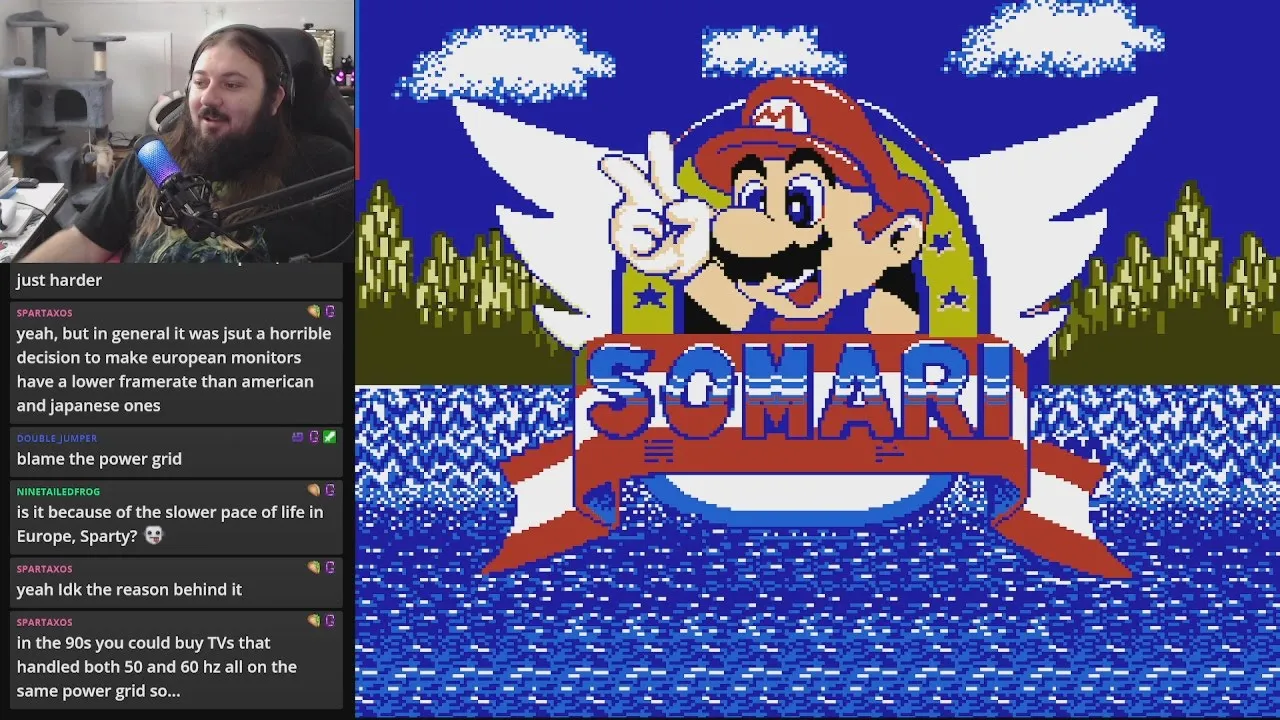This screenshot has width=1280, height=720.
Task: Click the purple badge on 'in the 90s' message
Action: coord(329,621)
